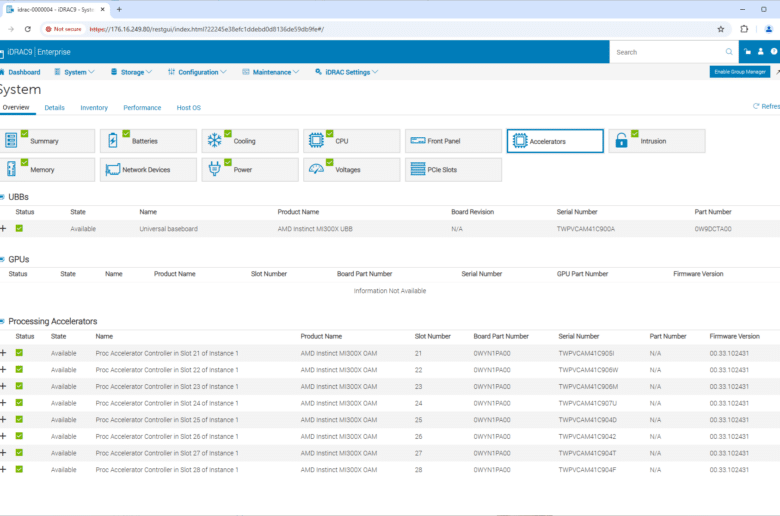The width and height of the screenshot is (780, 516).
Task: Open a new browser tab
Action: pos(119,9)
